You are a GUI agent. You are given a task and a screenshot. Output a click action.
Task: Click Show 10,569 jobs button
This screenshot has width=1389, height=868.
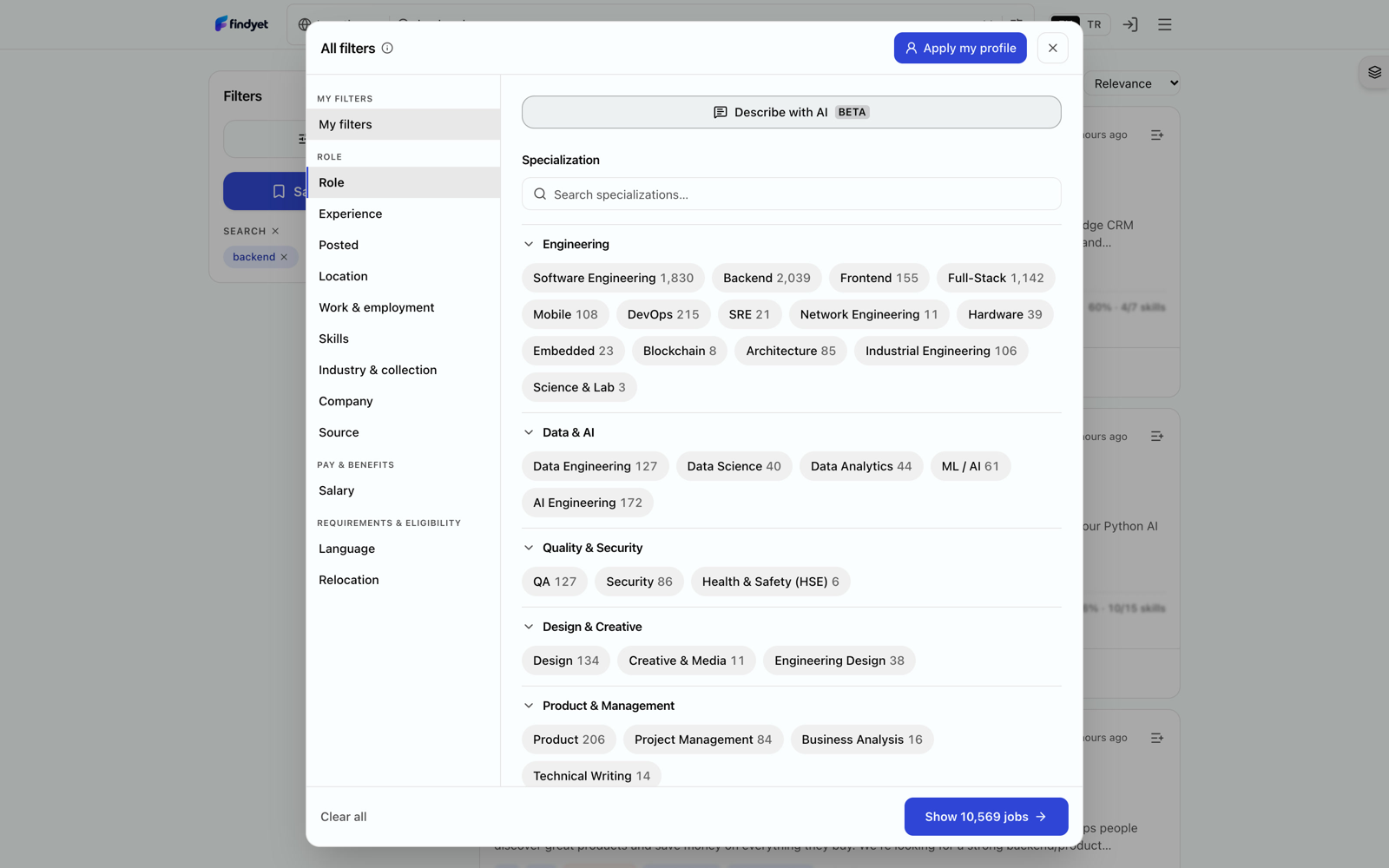click(986, 817)
